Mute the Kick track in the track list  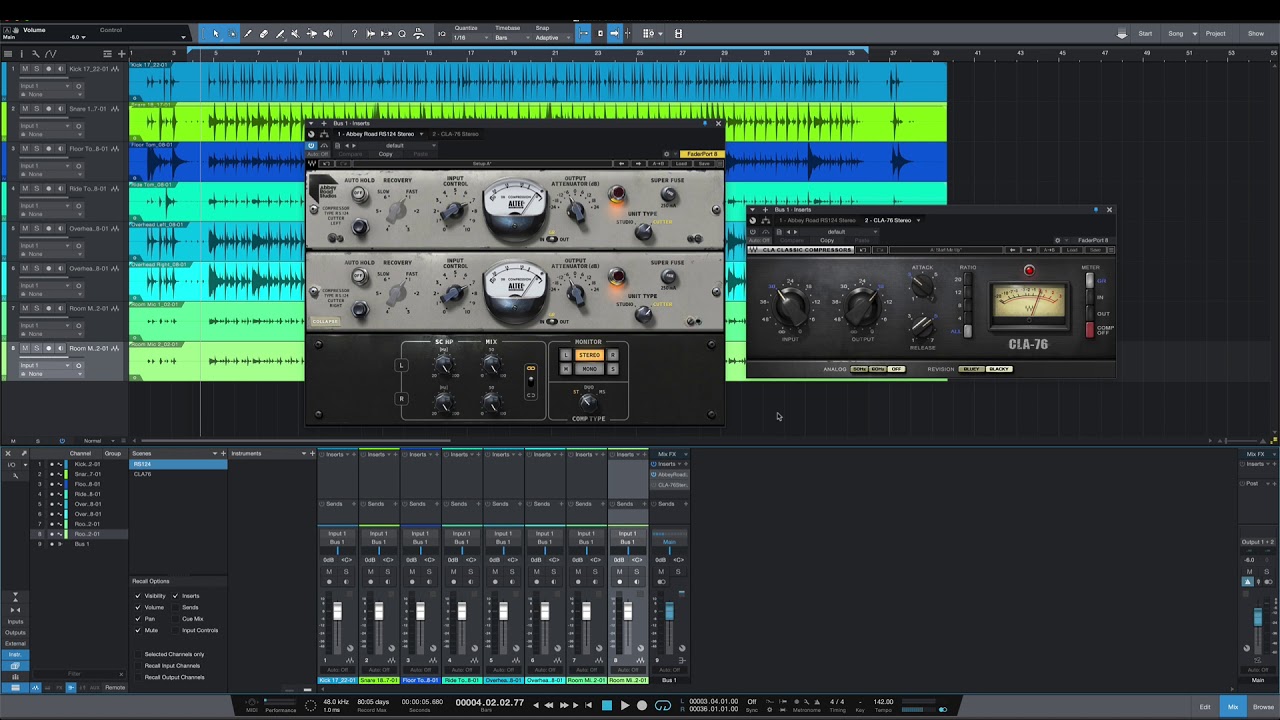pyautogui.click(x=25, y=68)
